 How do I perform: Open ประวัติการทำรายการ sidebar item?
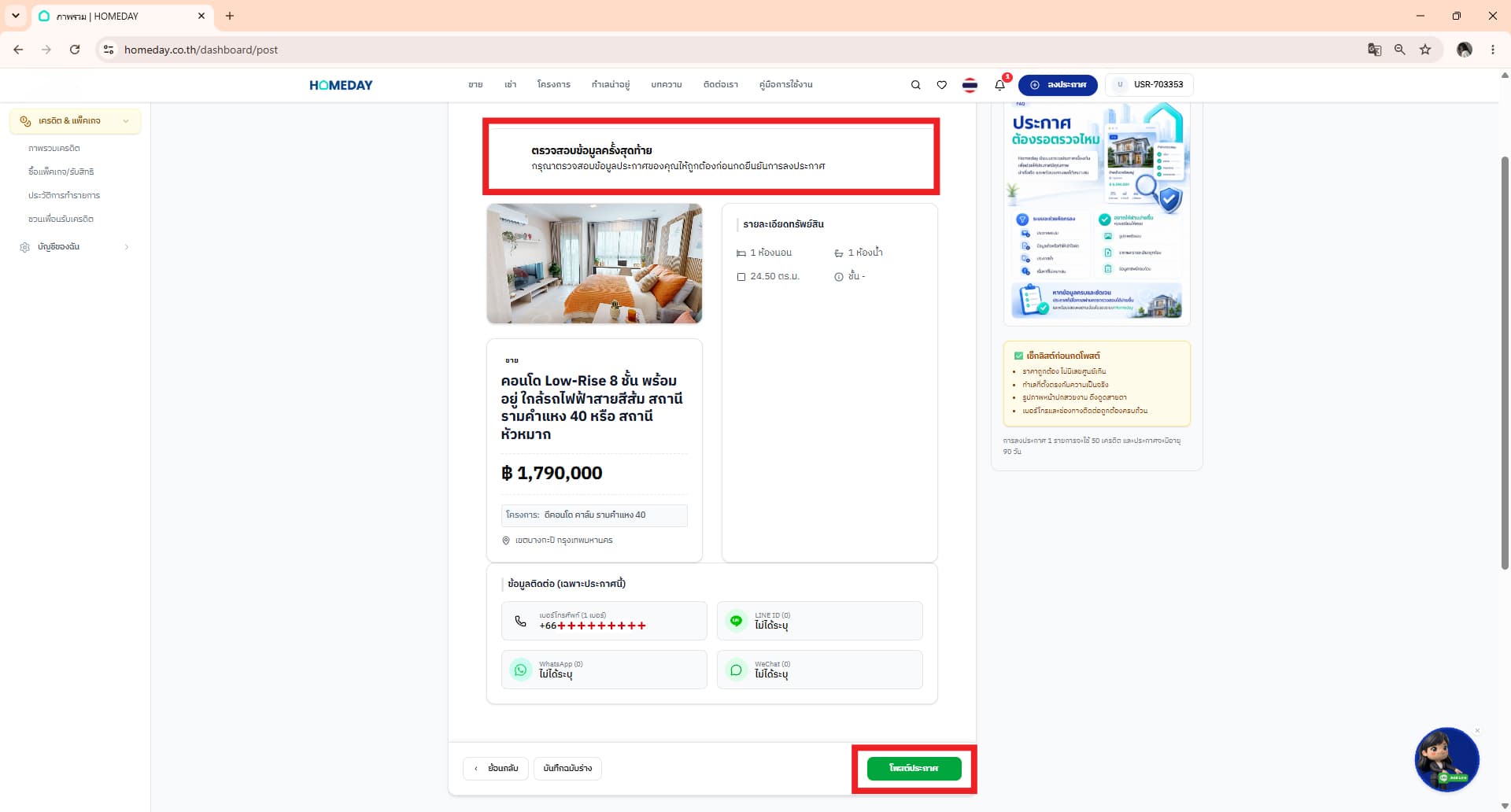64,195
